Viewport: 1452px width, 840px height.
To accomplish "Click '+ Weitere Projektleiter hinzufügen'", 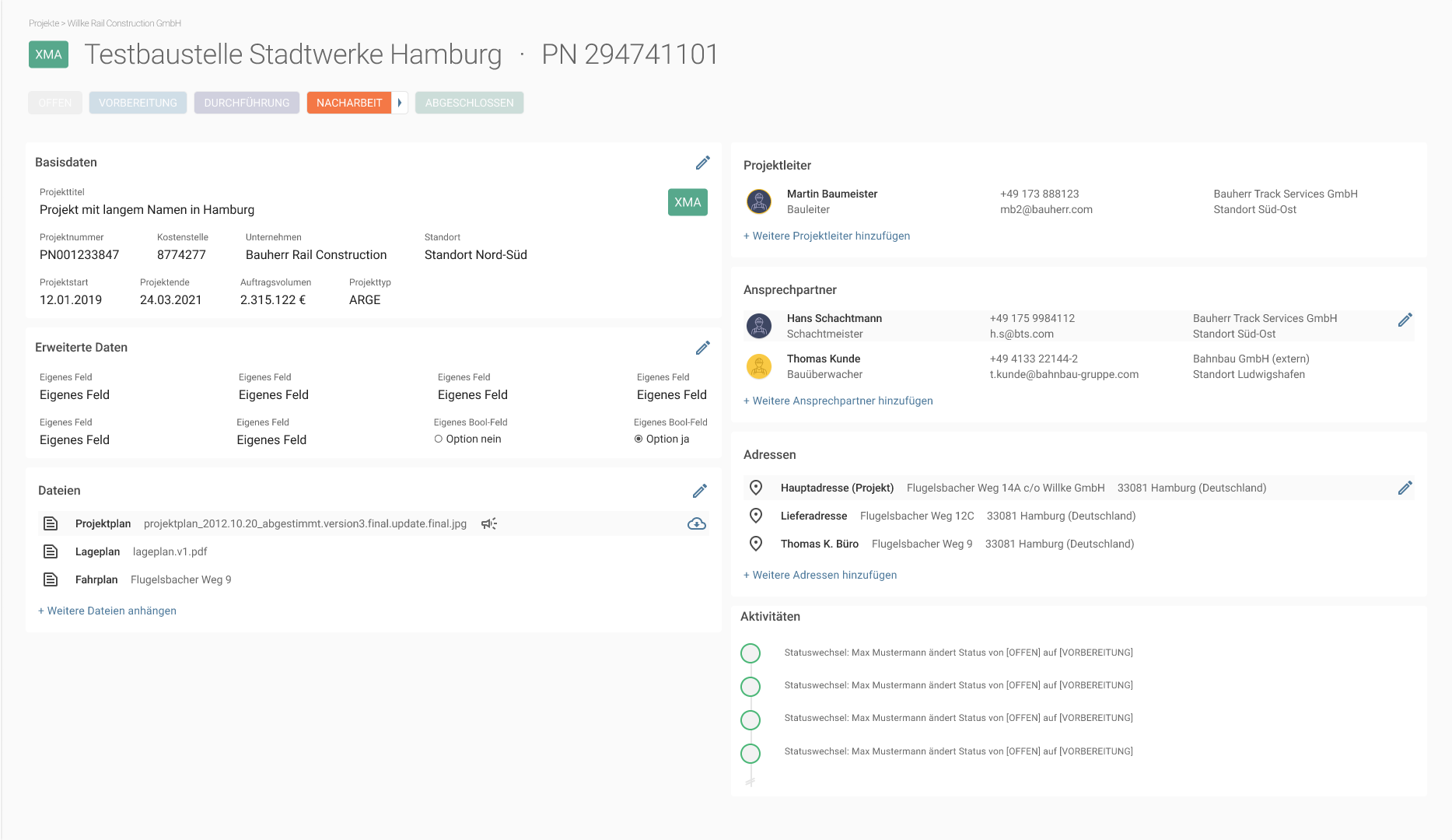I will pos(827,236).
